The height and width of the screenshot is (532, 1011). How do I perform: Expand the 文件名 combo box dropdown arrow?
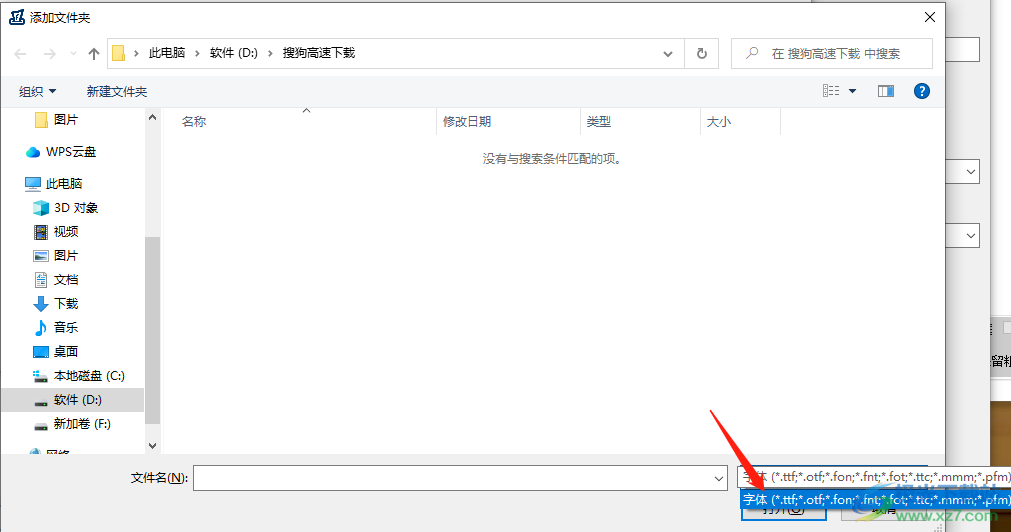(718, 478)
